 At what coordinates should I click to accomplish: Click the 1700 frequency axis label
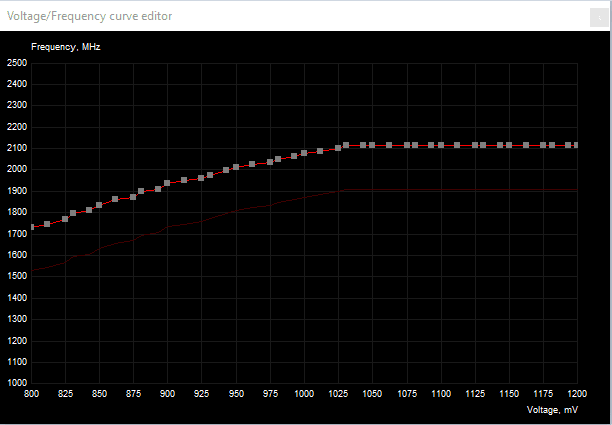(x=17, y=234)
